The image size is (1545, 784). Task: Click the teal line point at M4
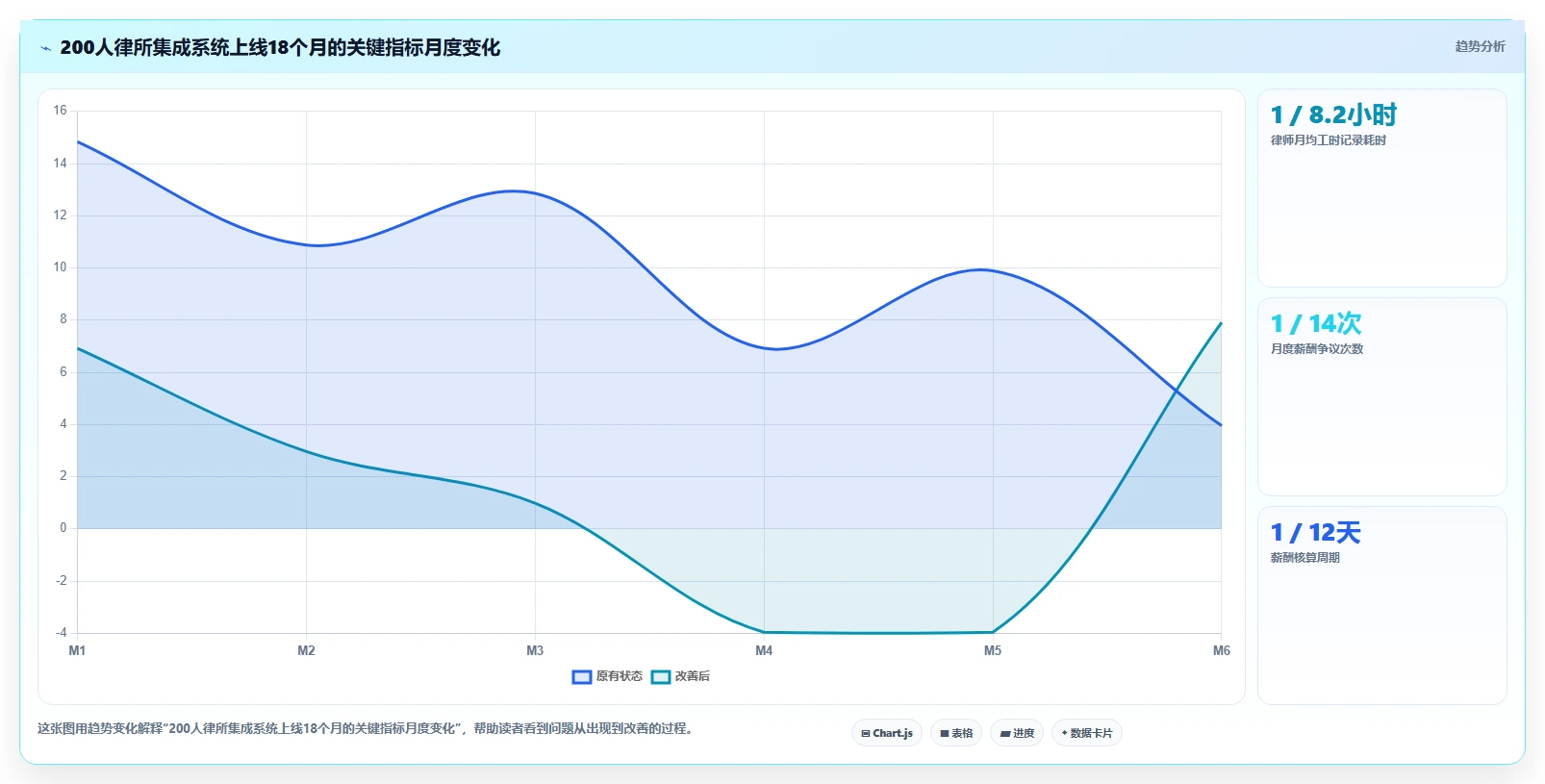click(764, 632)
